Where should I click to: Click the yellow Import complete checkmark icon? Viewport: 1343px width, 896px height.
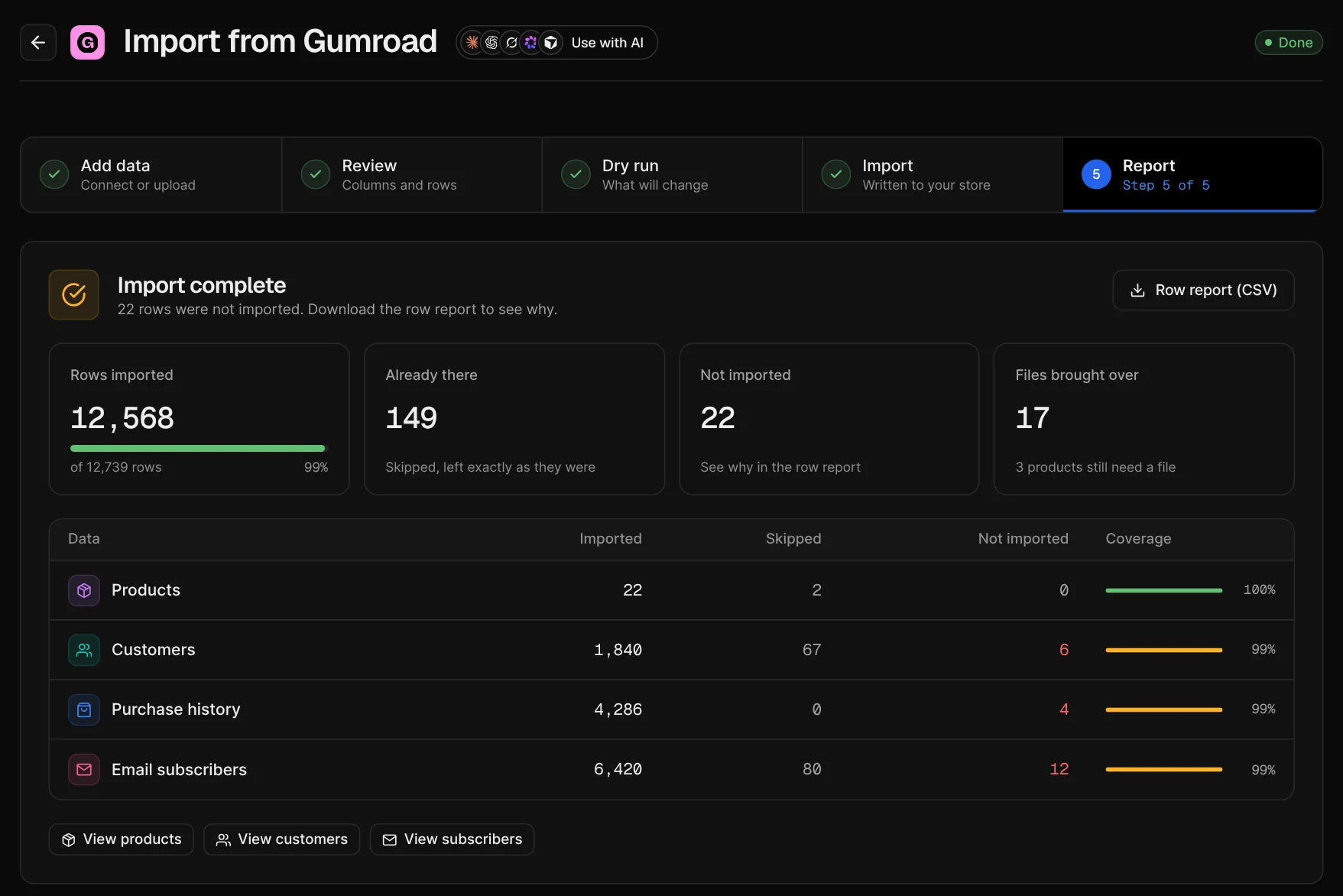(x=73, y=294)
